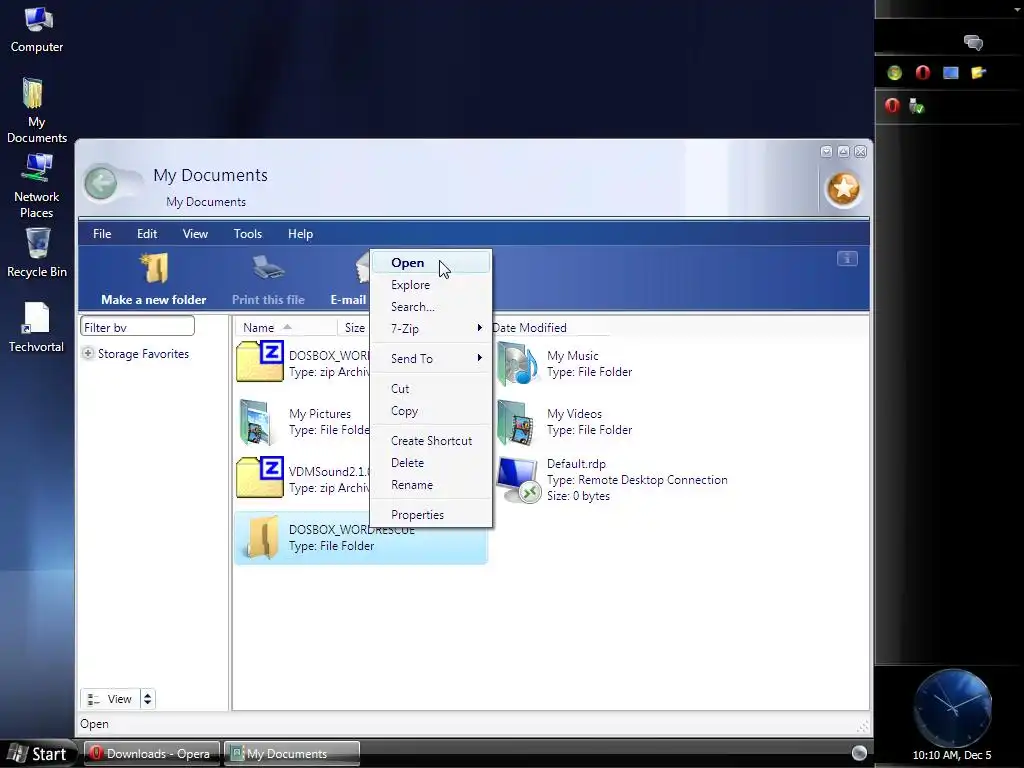
Task: Sort by the Name column header
Action: pyautogui.click(x=285, y=327)
